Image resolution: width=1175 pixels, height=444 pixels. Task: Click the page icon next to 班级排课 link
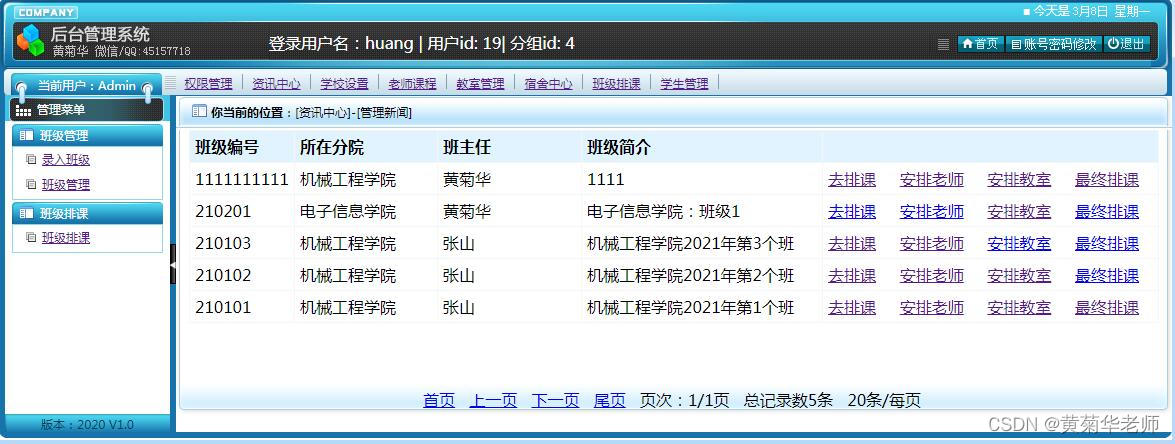tap(31, 238)
